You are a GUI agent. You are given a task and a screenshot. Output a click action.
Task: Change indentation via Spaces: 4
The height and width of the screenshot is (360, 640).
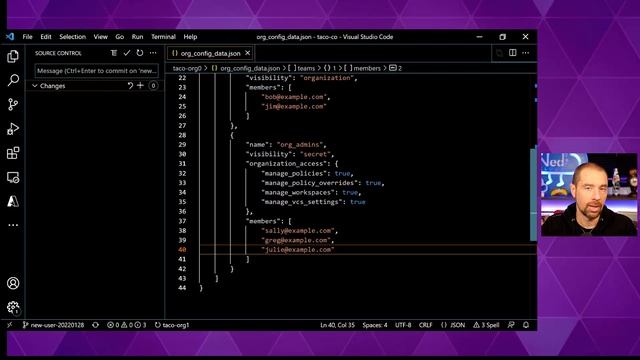coord(375,325)
